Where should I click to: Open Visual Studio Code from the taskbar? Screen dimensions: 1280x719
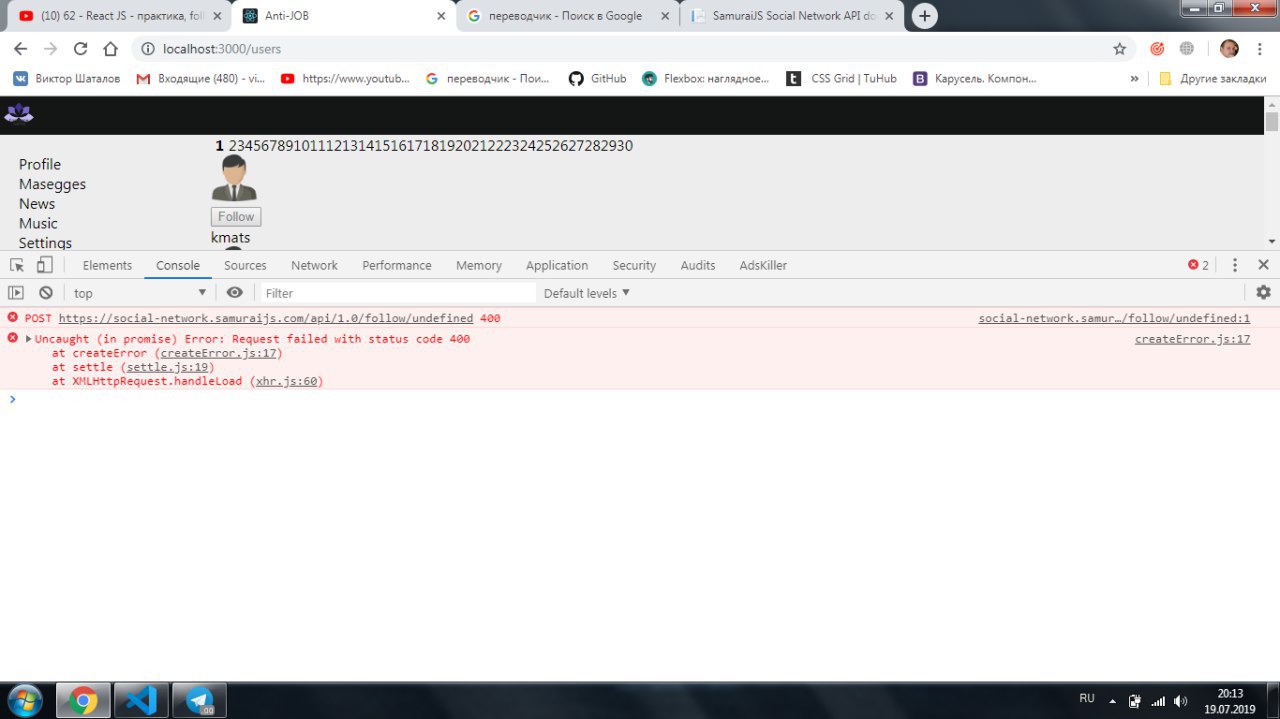[x=141, y=700]
